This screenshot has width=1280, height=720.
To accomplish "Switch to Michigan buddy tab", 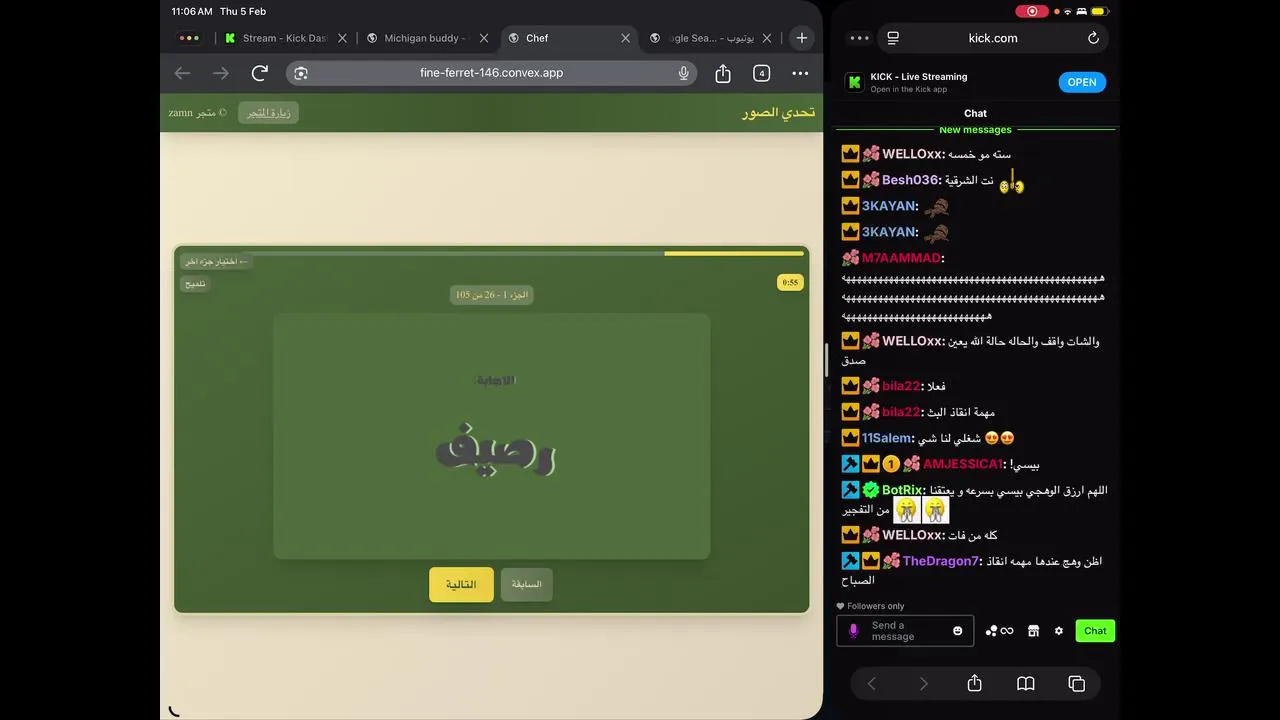I will pyautogui.click(x=427, y=38).
